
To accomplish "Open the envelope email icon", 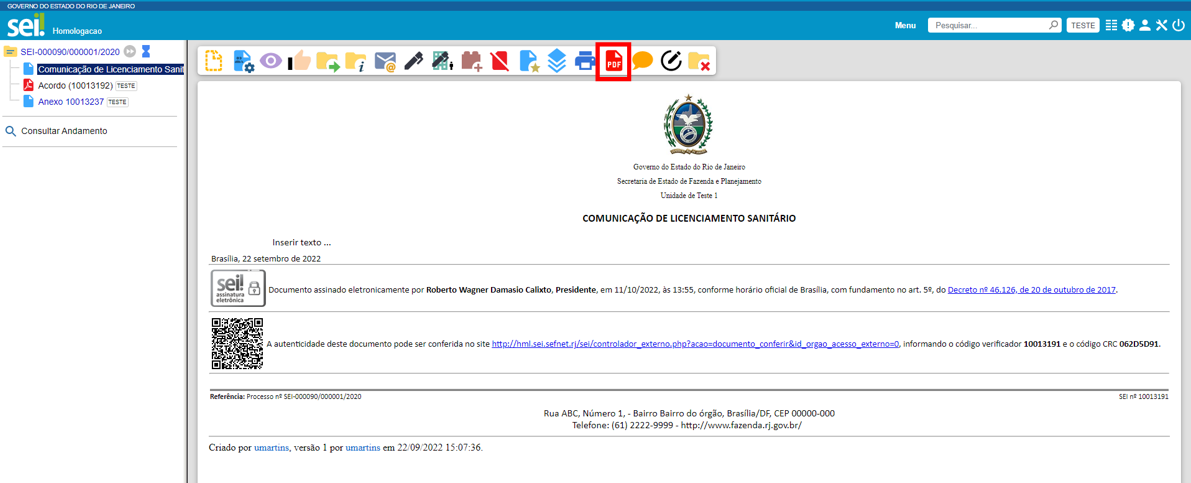I will tap(385, 62).
